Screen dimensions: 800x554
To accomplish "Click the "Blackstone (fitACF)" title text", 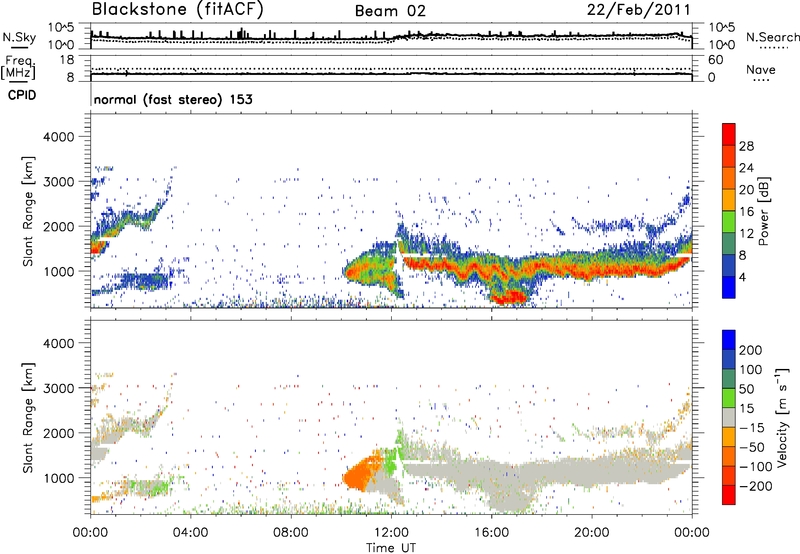I will pos(178,10).
